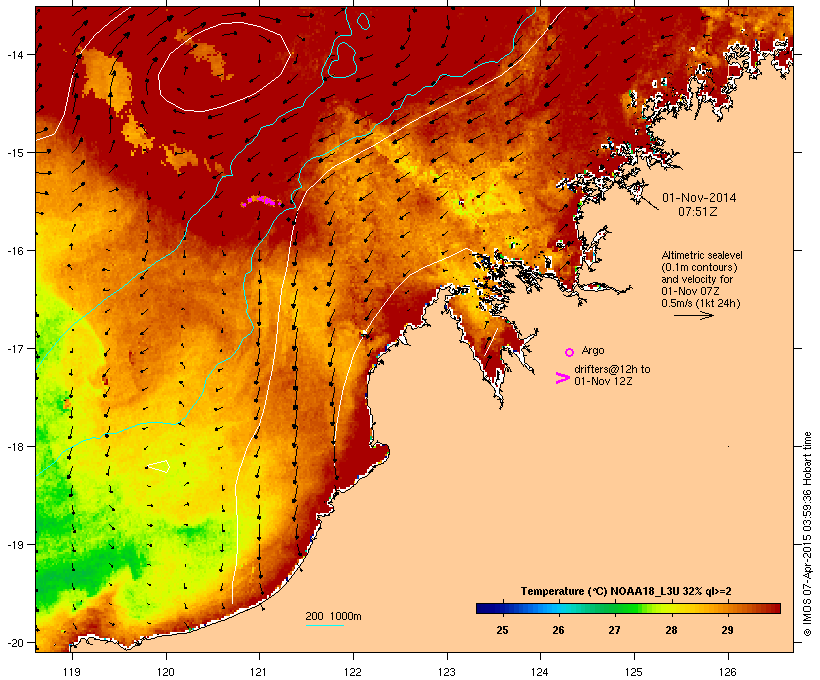Image resolution: width=820 pixels, height=680 pixels.
Task: Click the magenta drifters arrowhead legend symbol
Action: 562,378
